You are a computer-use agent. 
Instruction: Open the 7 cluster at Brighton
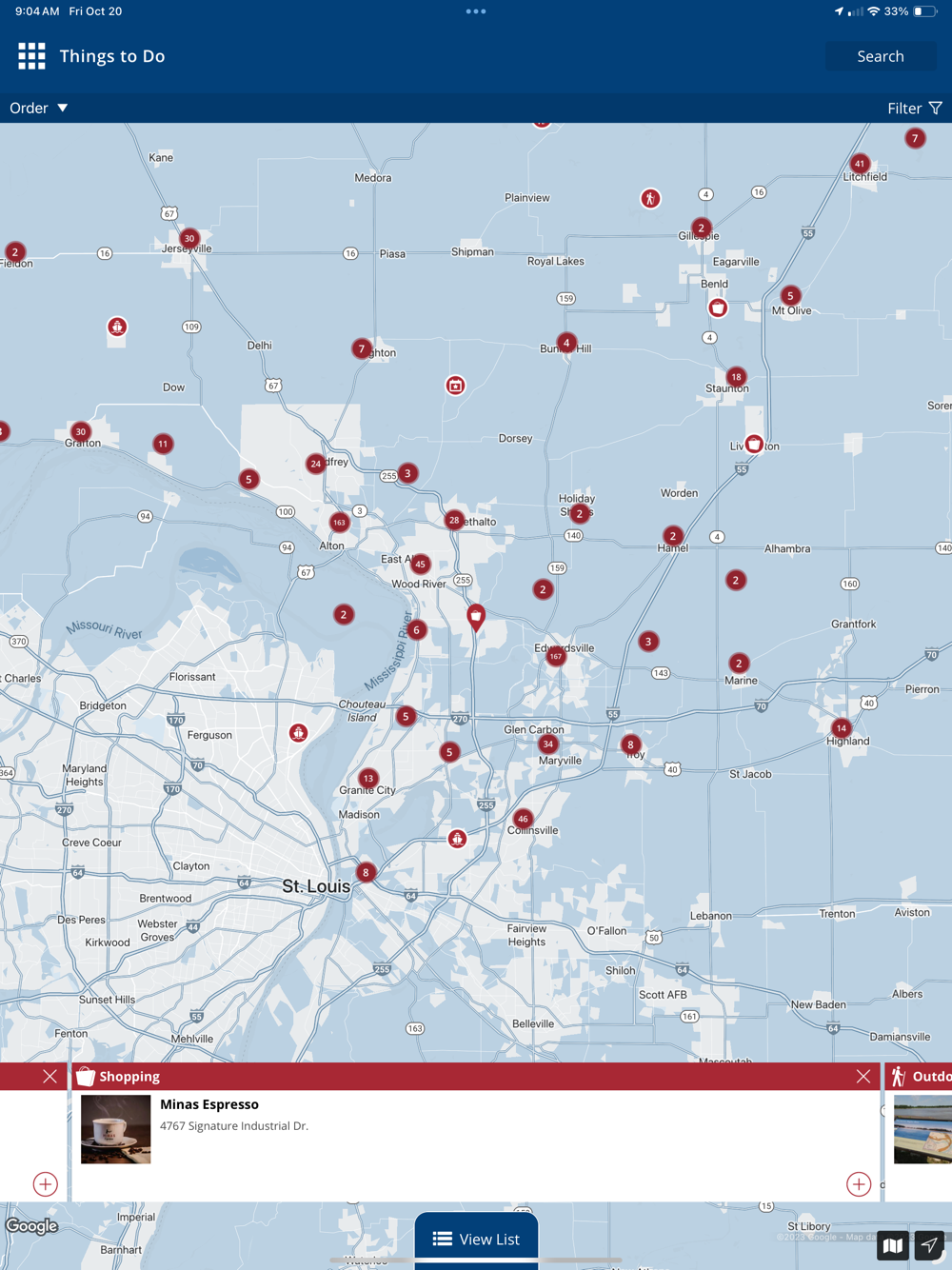362,348
